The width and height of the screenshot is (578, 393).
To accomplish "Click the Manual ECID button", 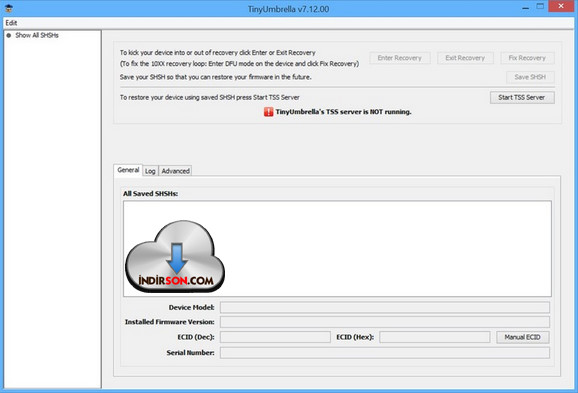I will click(522, 337).
